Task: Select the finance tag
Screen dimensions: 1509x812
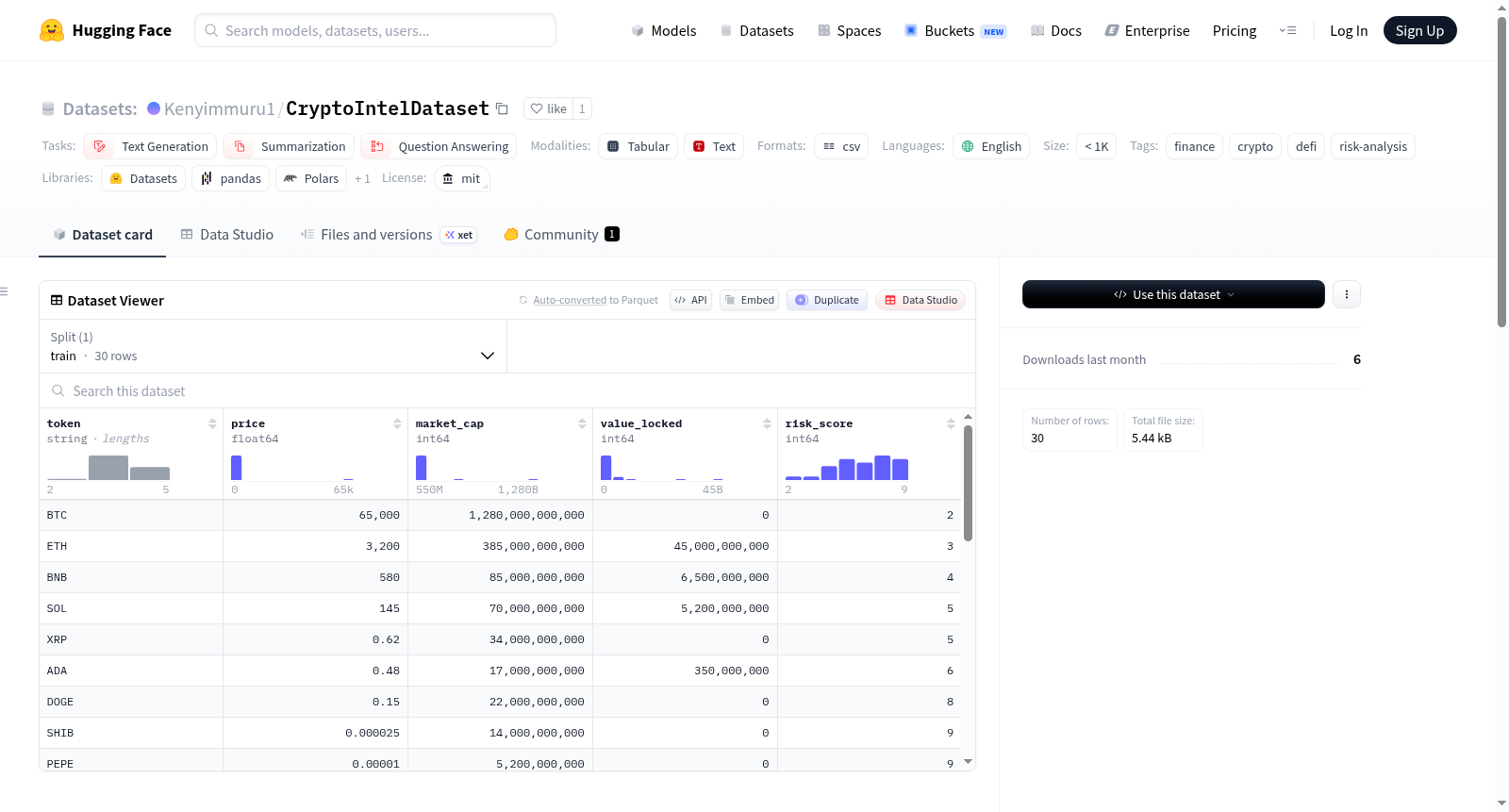Action: (x=1194, y=146)
